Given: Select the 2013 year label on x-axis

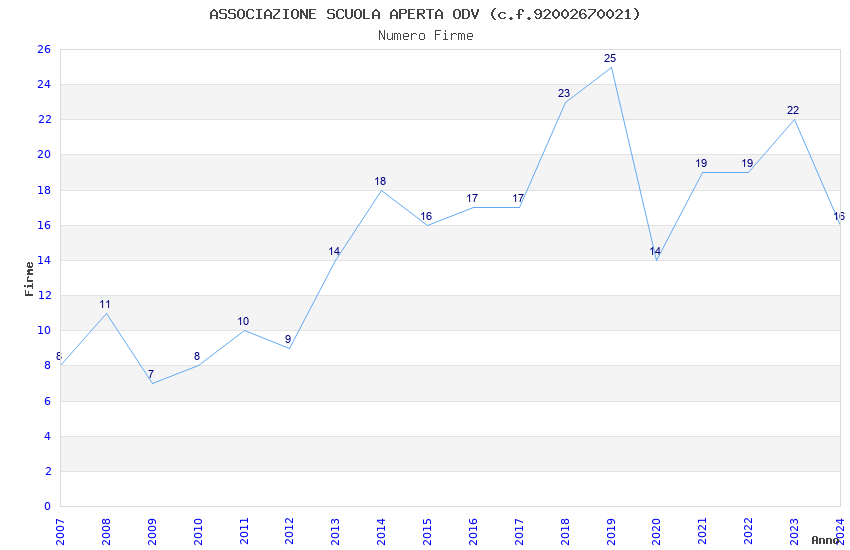Looking at the screenshot, I should click(x=336, y=532).
